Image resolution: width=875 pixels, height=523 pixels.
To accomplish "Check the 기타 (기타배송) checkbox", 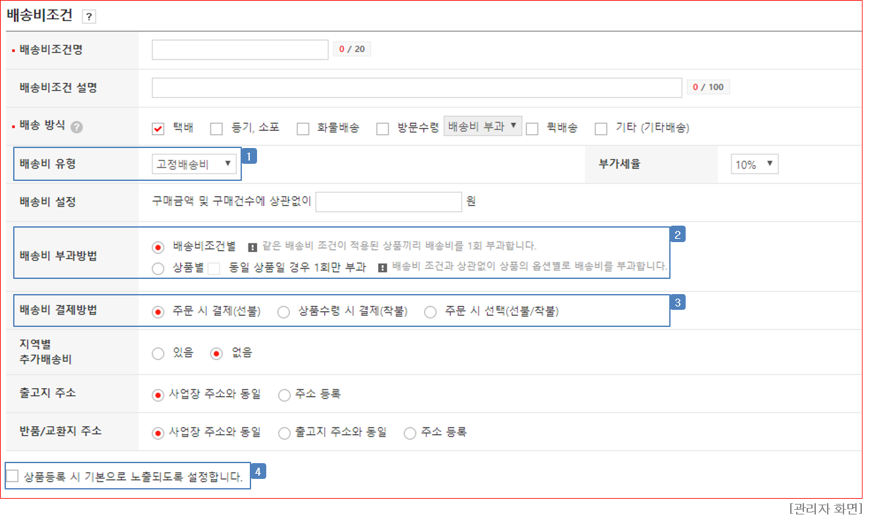I will (x=601, y=129).
